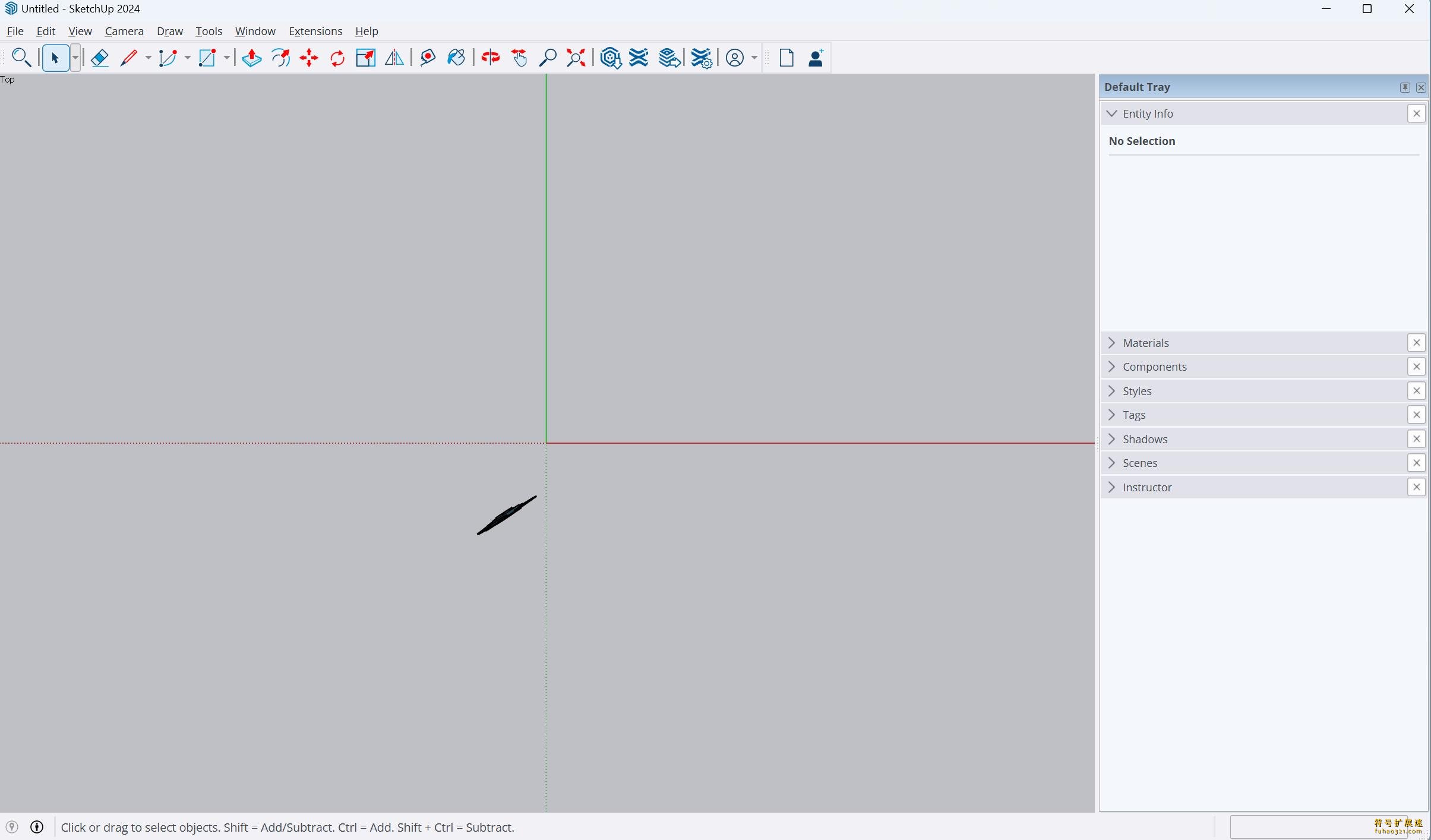
Task: Open the 3D Warehouse icon
Action: (x=611, y=58)
